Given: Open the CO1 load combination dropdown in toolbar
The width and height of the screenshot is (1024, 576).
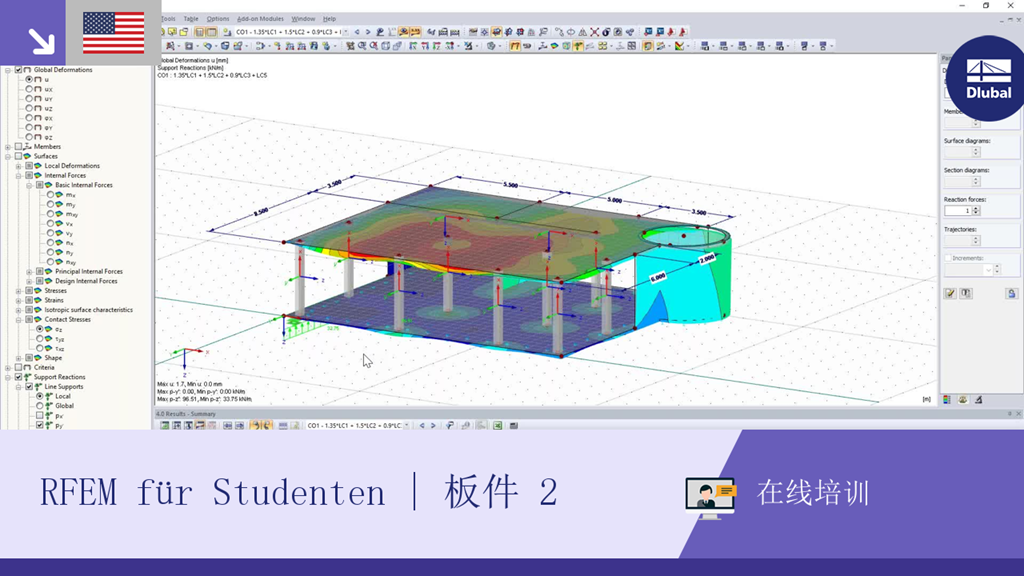Looking at the screenshot, I should 345,32.
